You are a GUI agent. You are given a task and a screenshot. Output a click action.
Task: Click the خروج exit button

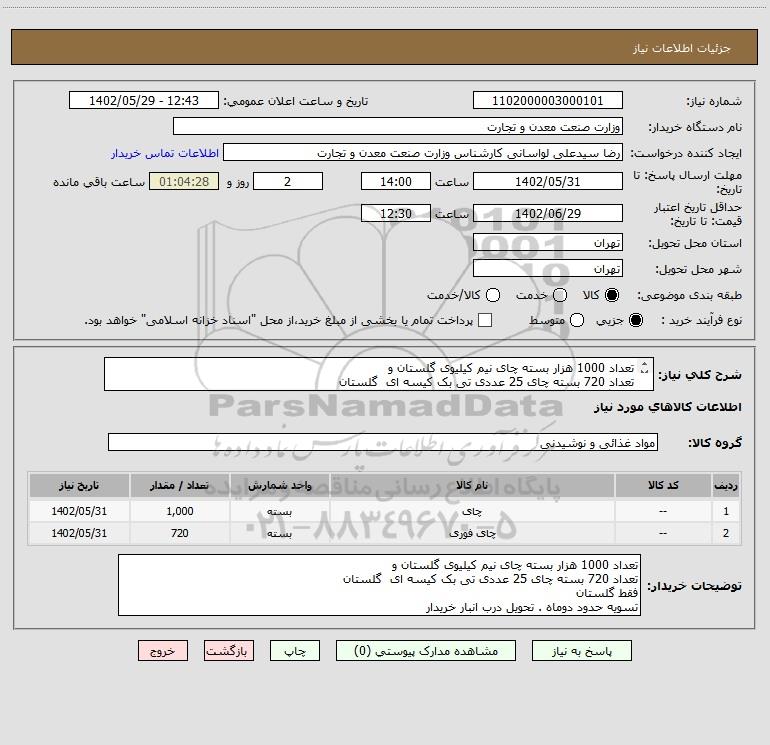tap(163, 651)
